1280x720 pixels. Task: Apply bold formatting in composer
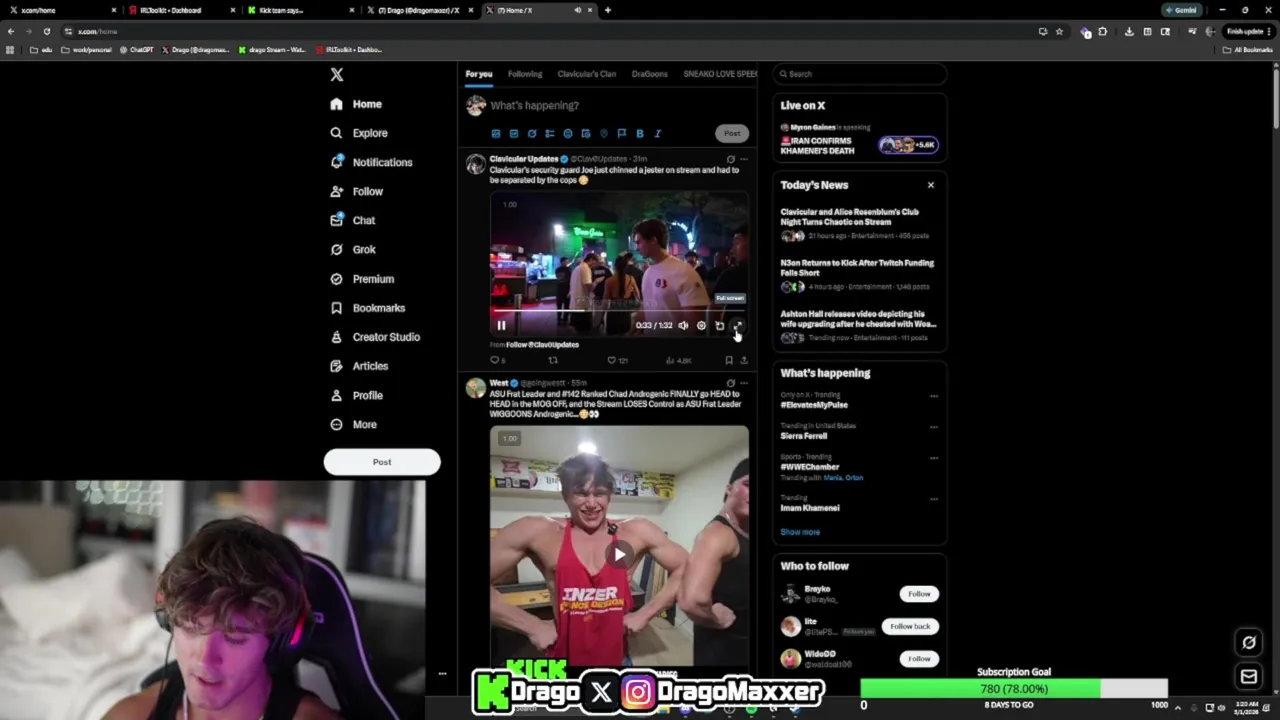click(x=639, y=133)
